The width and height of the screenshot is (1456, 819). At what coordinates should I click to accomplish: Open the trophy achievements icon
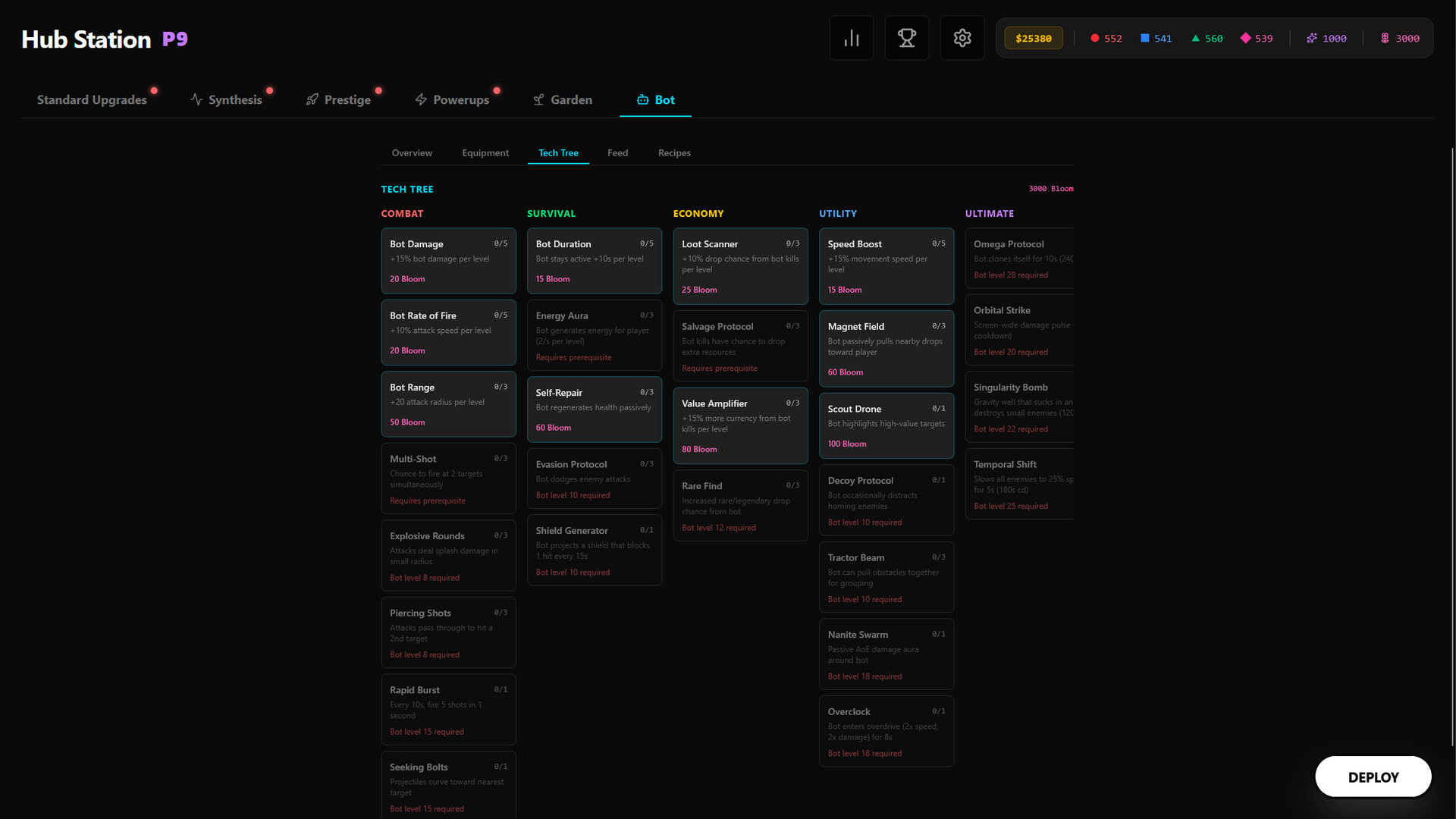(x=907, y=38)
